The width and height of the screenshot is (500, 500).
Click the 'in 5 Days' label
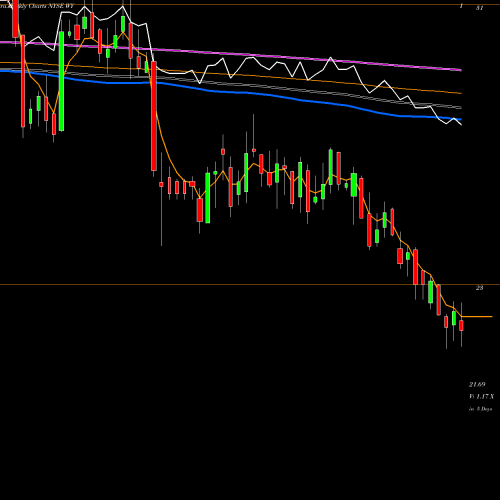pyautogui.click(x=480, y=409)
